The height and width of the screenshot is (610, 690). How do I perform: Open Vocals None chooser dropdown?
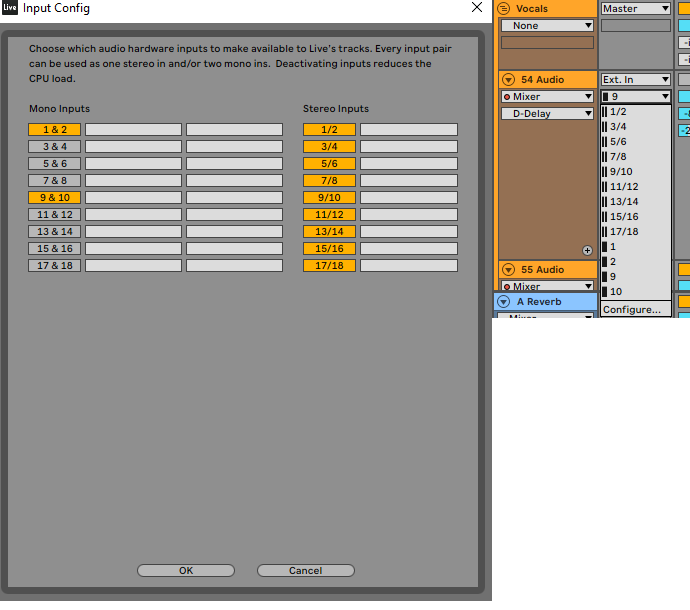point(547,26)
